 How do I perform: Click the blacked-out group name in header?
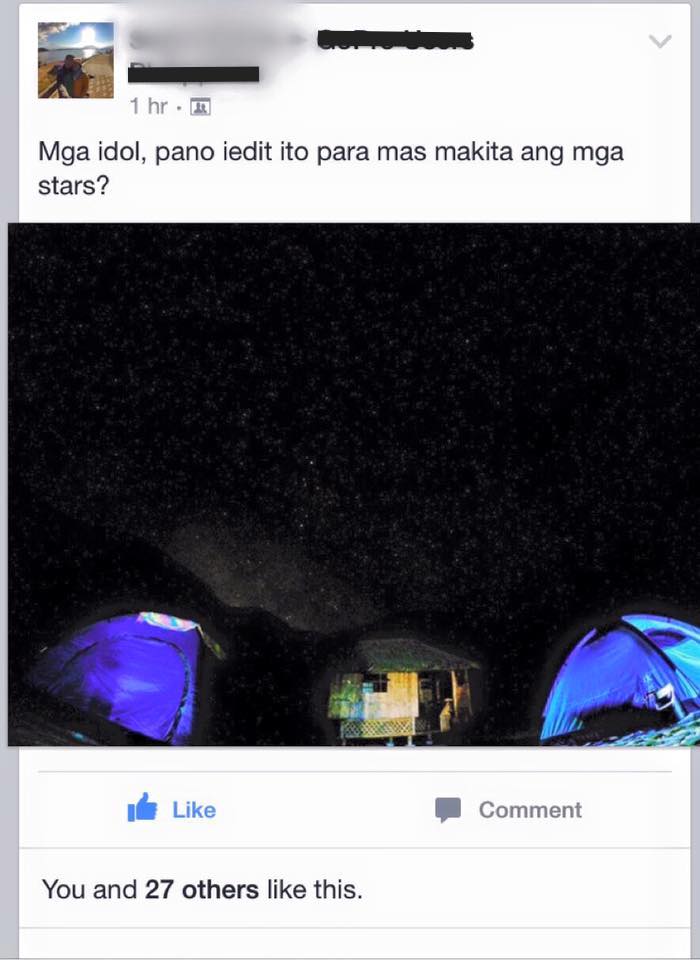(x=395, y=40)
